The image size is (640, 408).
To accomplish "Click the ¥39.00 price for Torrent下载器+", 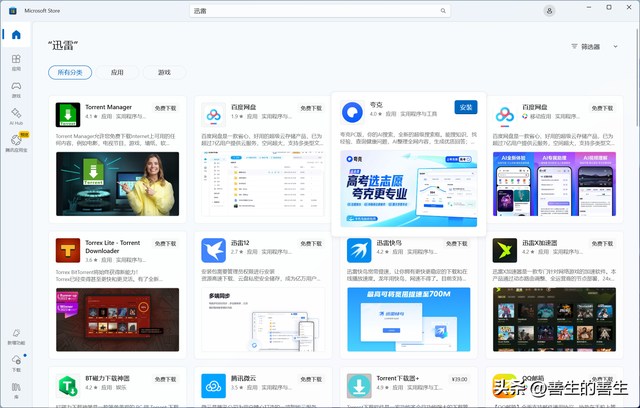I will (459, 379).
